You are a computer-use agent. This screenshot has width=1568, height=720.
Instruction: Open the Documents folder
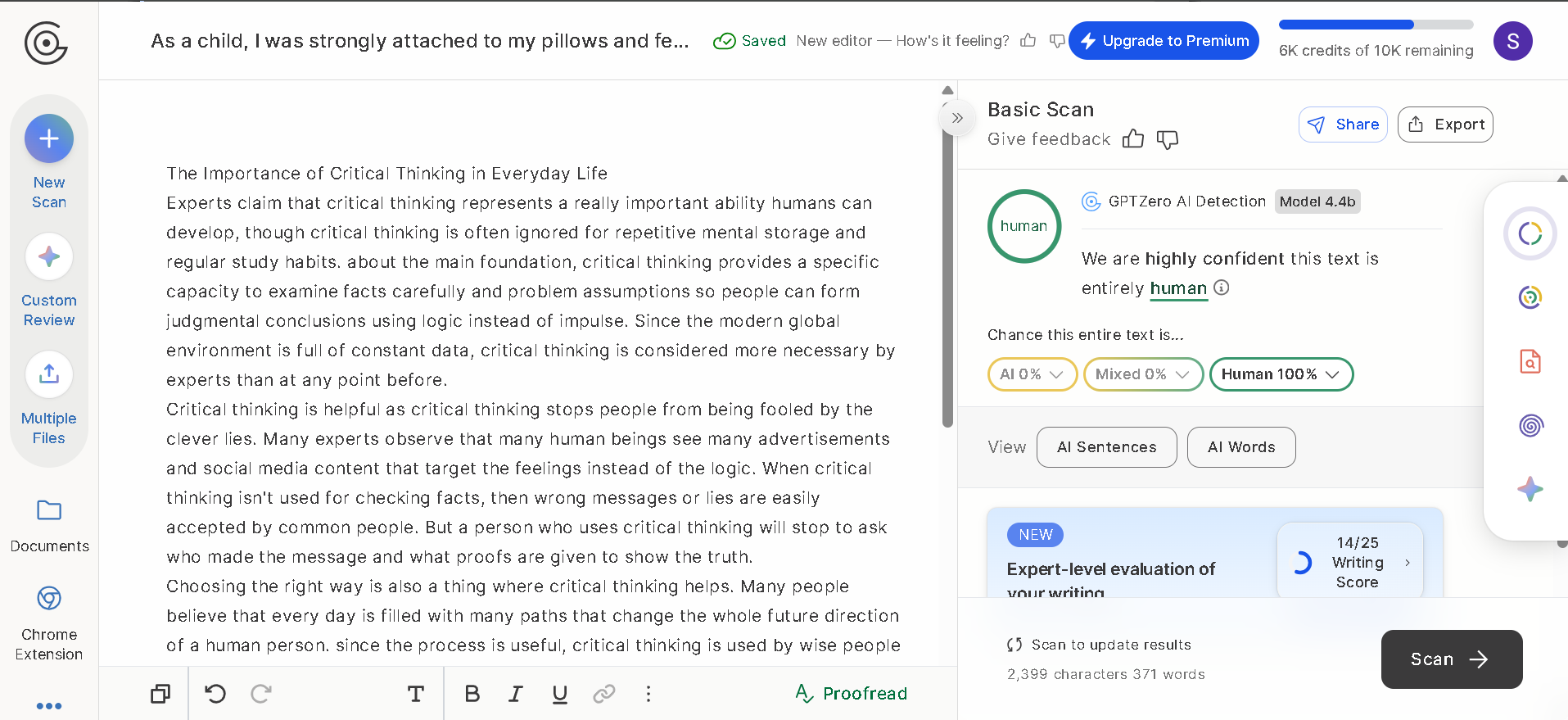tap(49, 511)
